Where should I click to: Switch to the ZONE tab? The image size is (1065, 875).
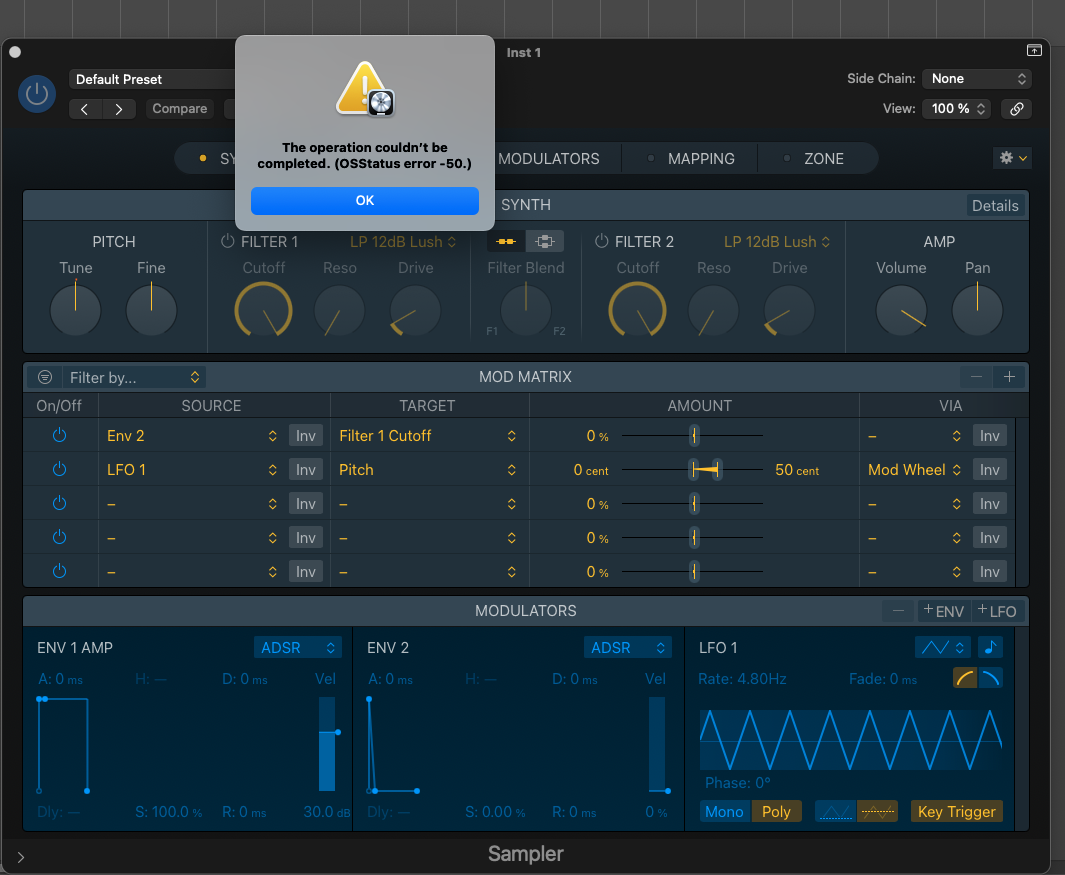(823, 158)
